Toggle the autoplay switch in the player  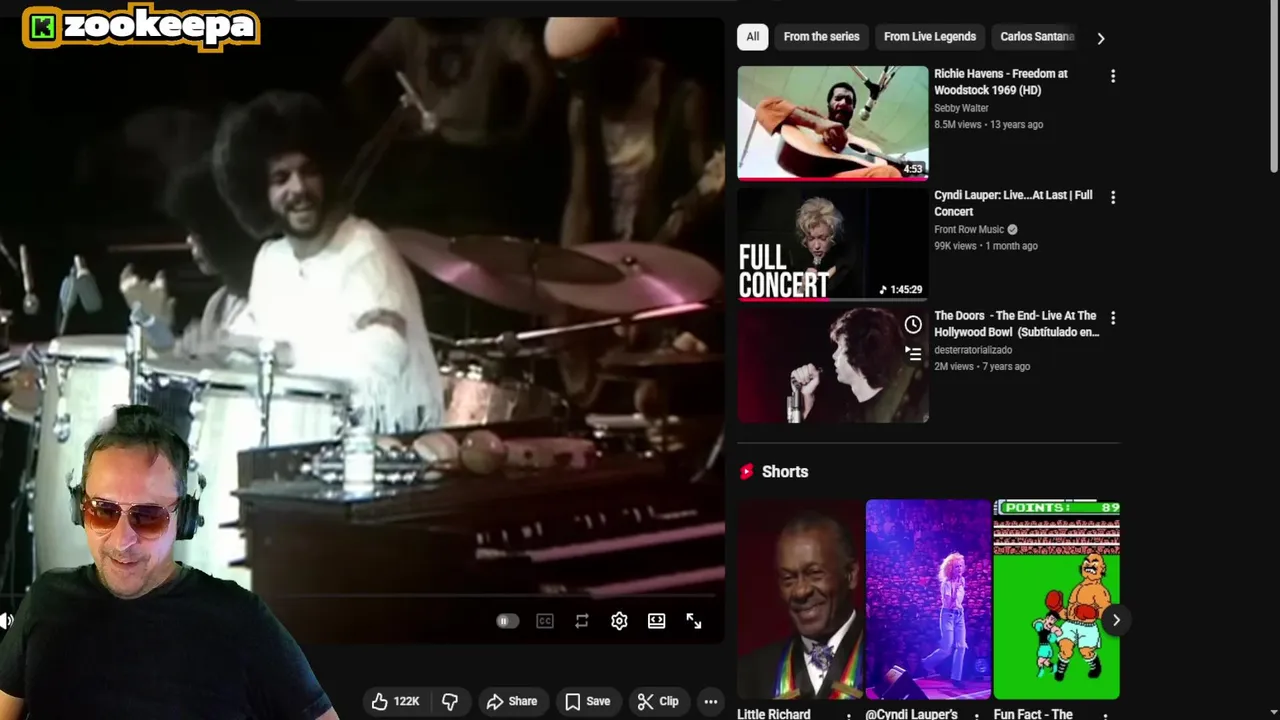(x=507, y=621)
